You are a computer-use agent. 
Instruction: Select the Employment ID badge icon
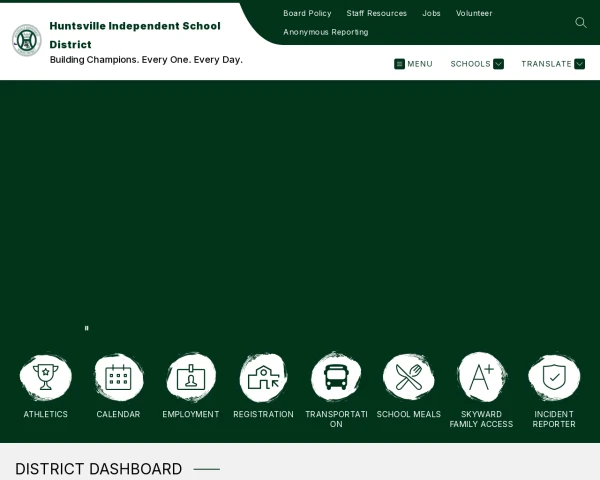191,377
